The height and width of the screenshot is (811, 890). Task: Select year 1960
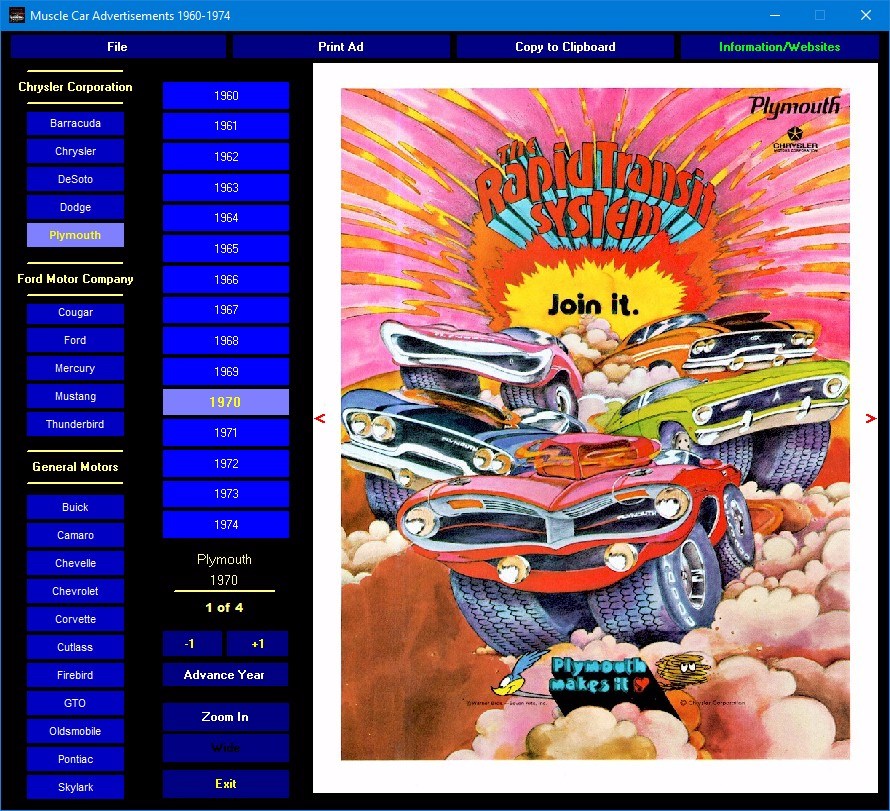pyautogui.click(x=226, y=95)
